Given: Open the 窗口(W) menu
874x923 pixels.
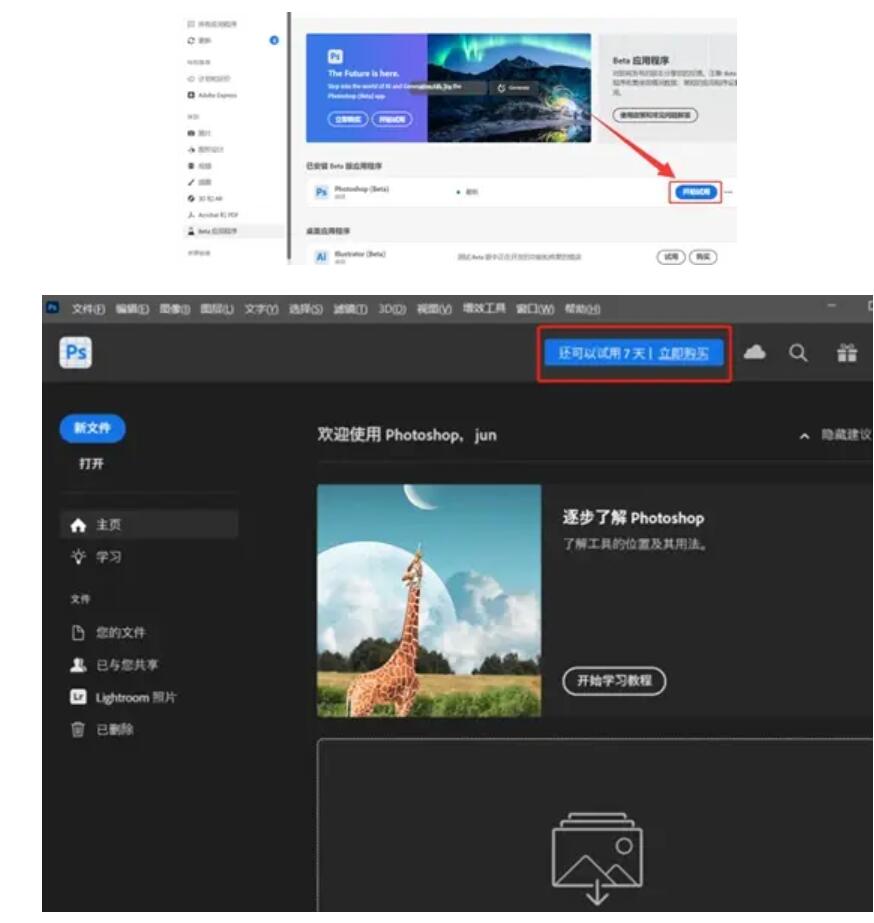Looking at the screenshot, I should click(535, 308).
